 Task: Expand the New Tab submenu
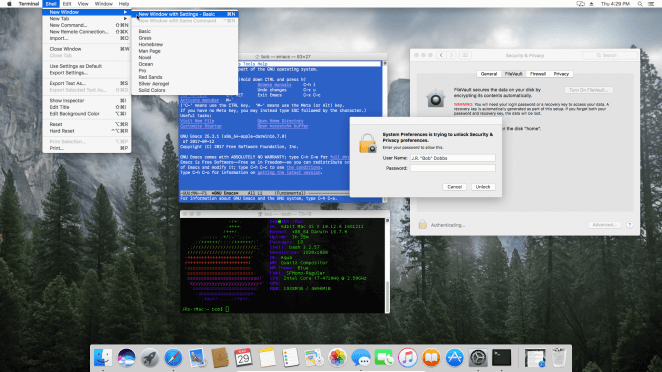click(x=87, y=19)
